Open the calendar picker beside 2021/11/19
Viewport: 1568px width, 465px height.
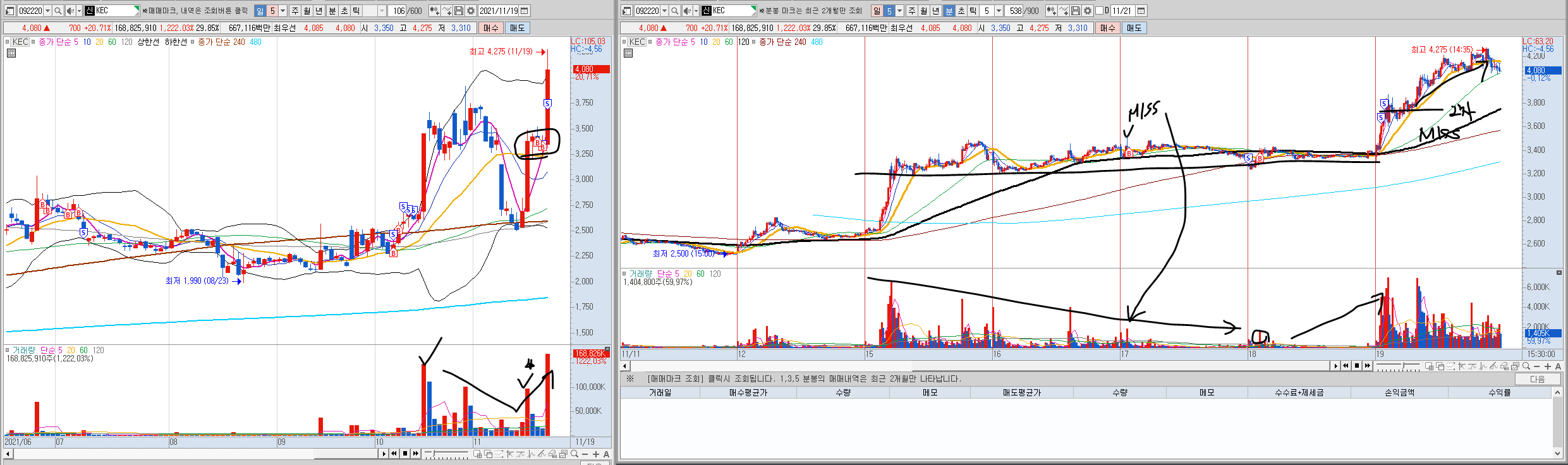coord(524,11)
